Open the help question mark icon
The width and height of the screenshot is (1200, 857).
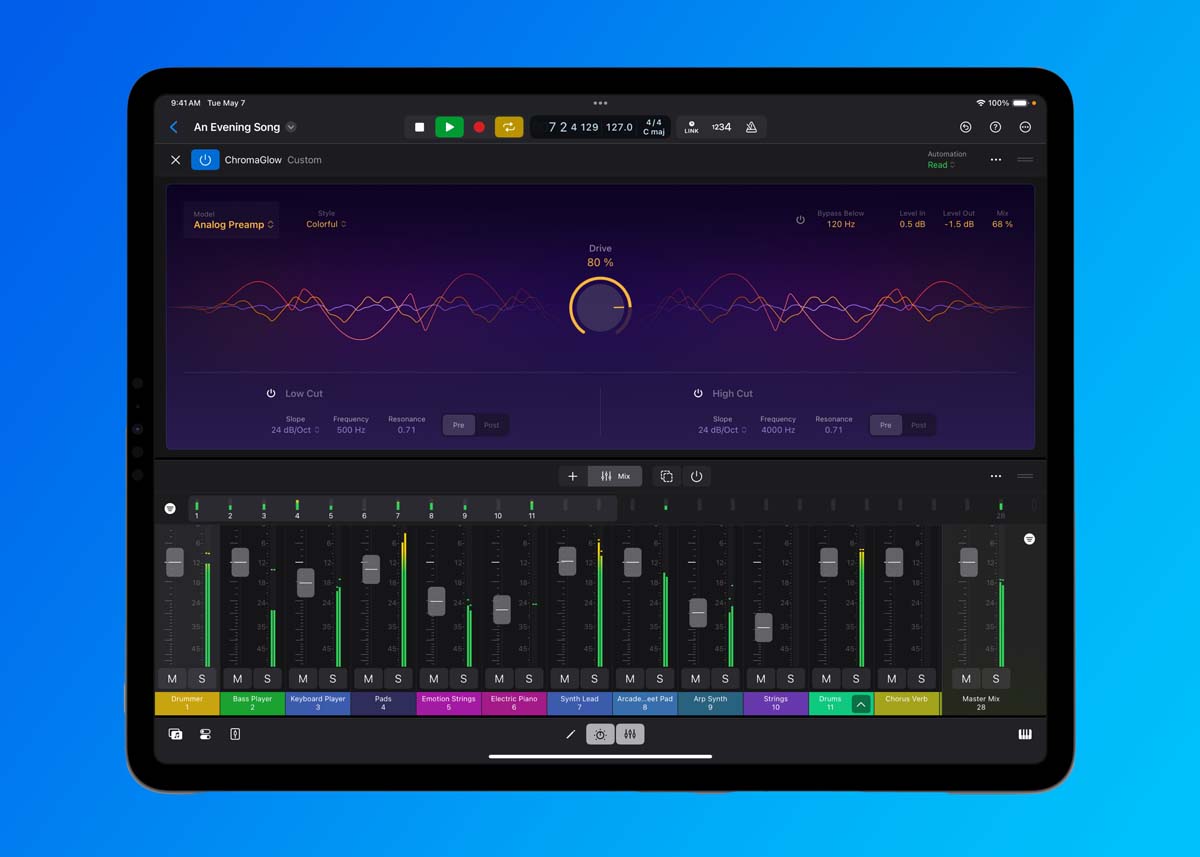[995, 127]
